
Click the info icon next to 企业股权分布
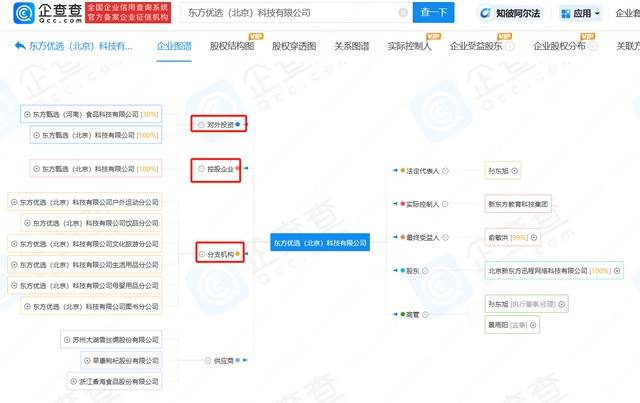(x=593, y=46)
